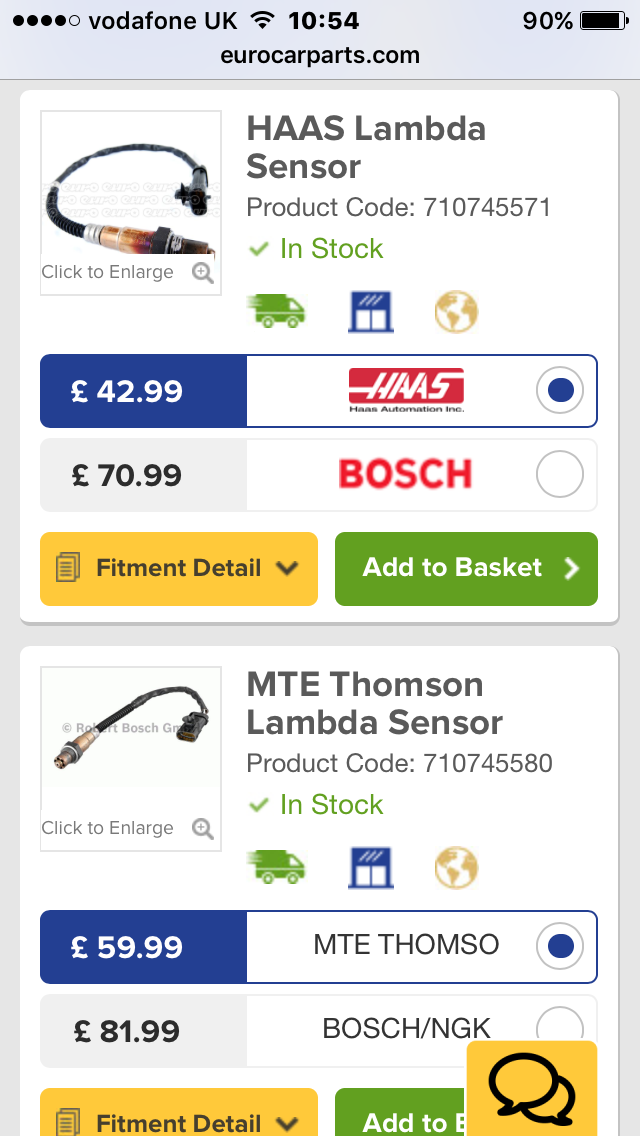The width and height of the screenshot is (640, 1136).
Task: Tap the eurocarparts.com address bar
Action: pyautogui.click(x=320, y=56)
